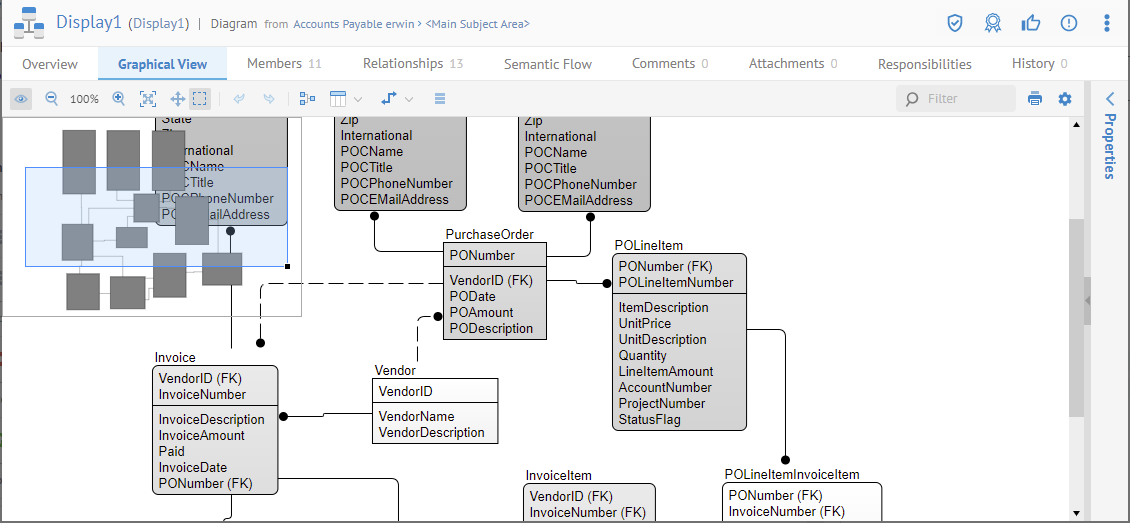Click the shield certify icon
Screen dimensions: 1130x523
955,23
